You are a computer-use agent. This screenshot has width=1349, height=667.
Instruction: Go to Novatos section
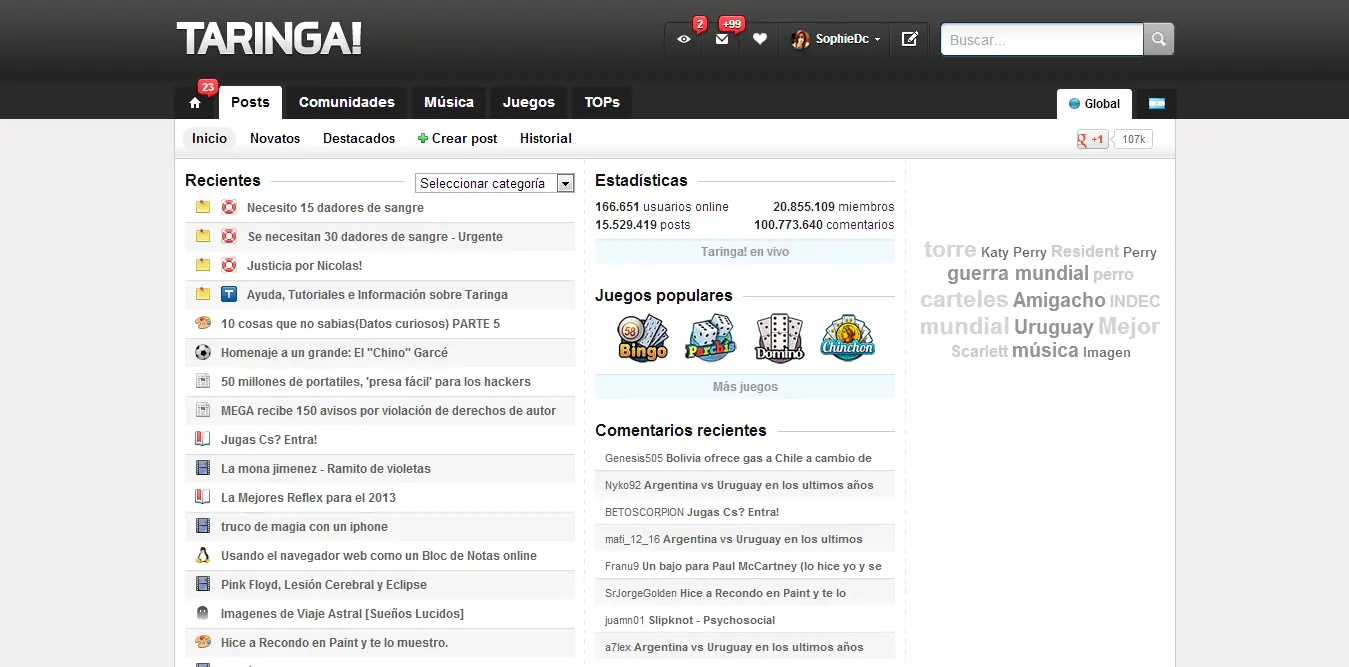pos(275,139)
